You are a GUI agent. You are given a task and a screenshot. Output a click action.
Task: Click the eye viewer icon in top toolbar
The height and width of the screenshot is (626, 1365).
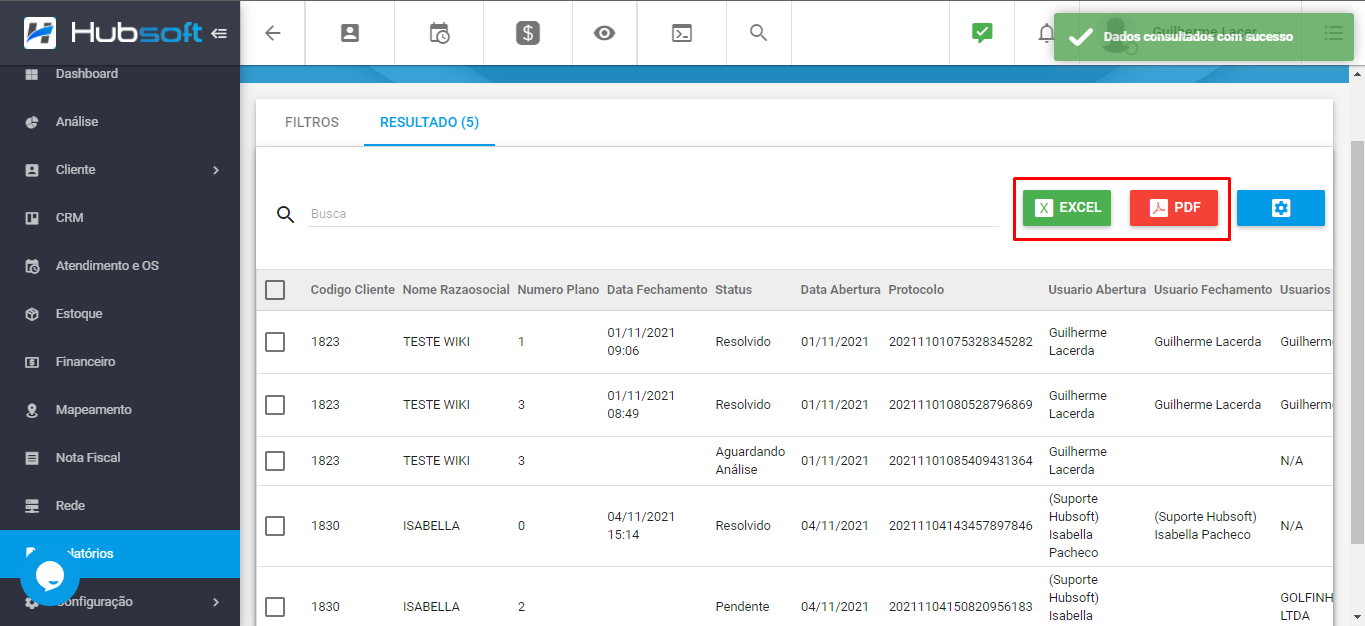(x=604, y=32)
